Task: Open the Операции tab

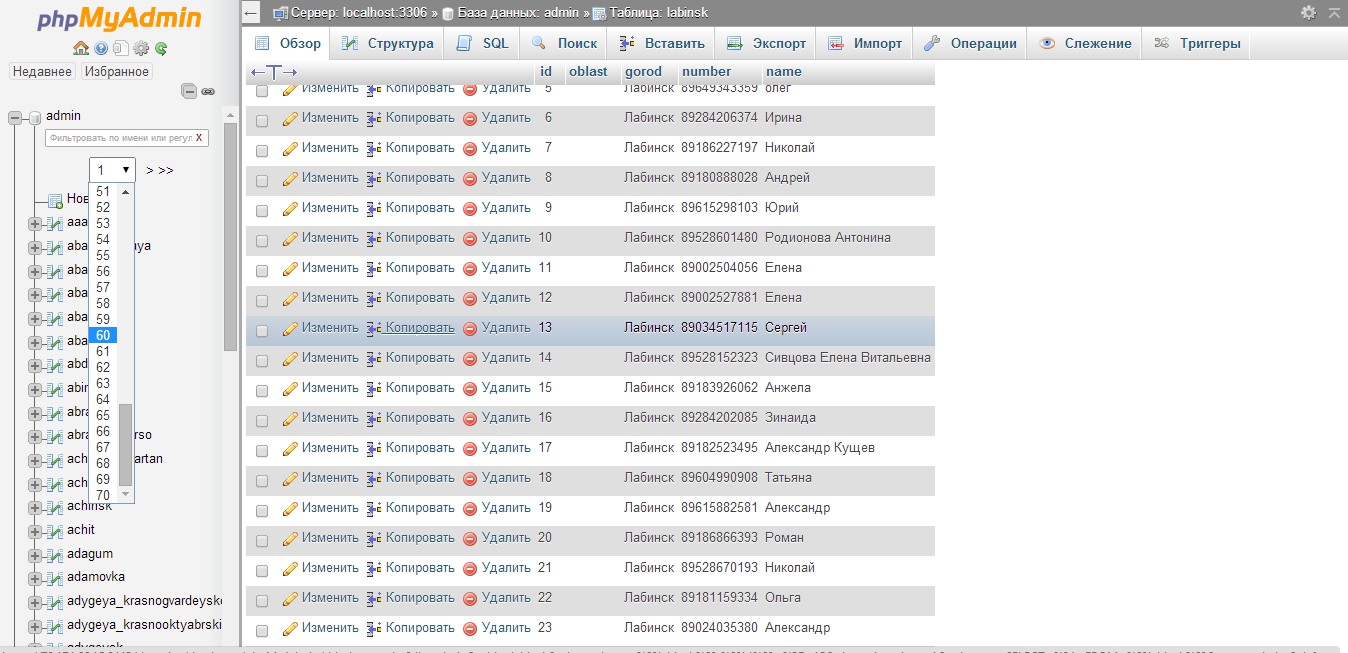Action: point(970,43)
